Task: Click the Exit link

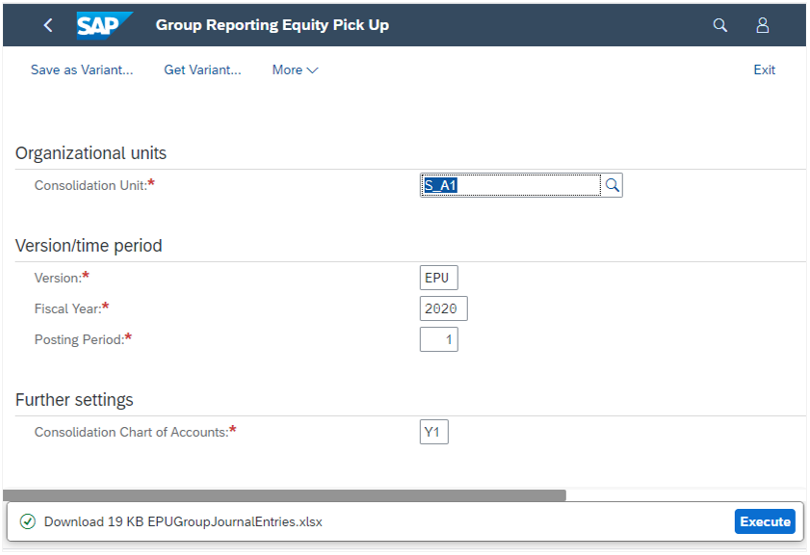Action: 764,70
